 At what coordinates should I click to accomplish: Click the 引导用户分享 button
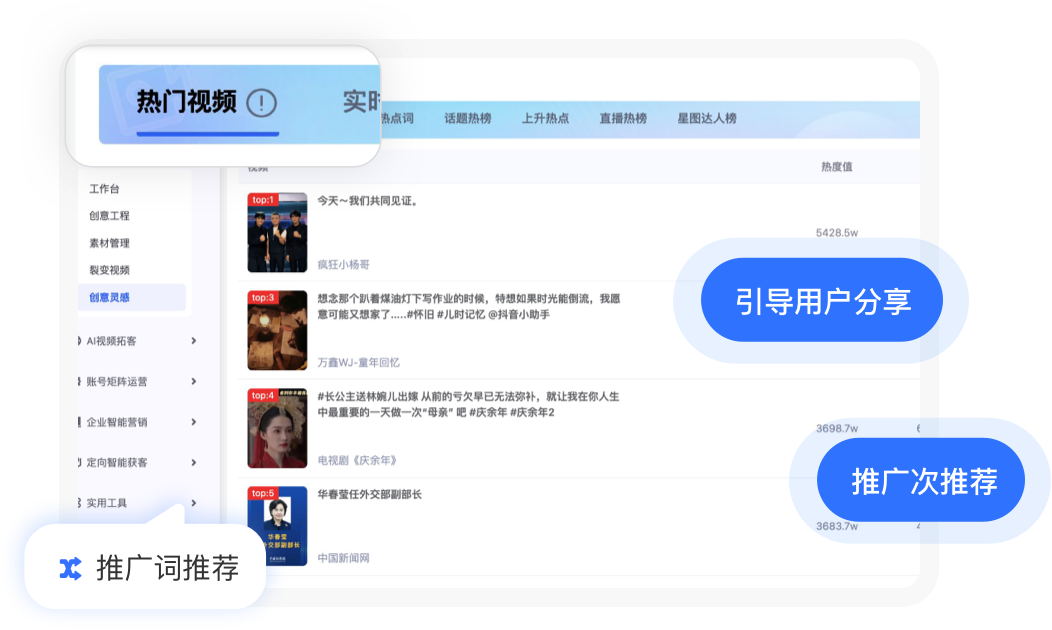click(822, 301)
